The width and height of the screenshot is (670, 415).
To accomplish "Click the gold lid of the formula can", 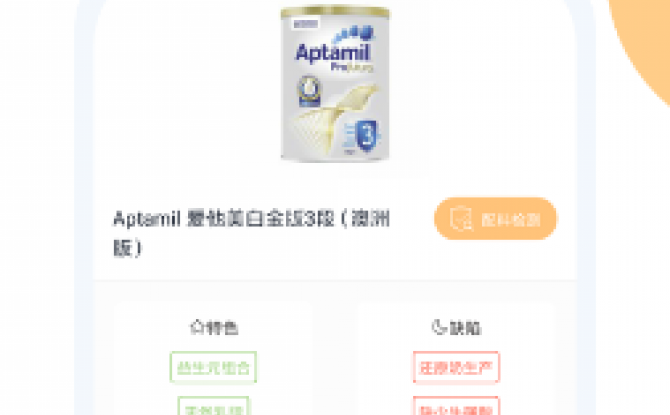I will (335, 13).
